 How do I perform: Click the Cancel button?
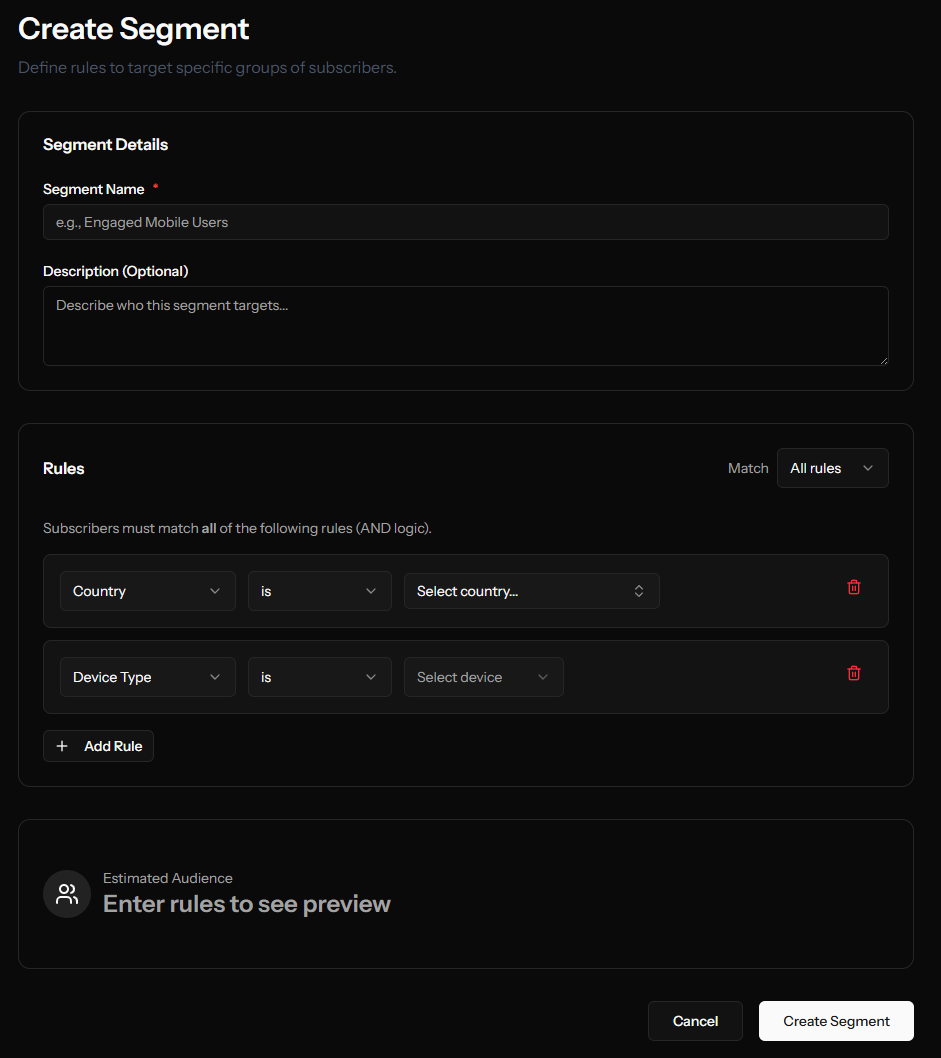point(695,1021)
